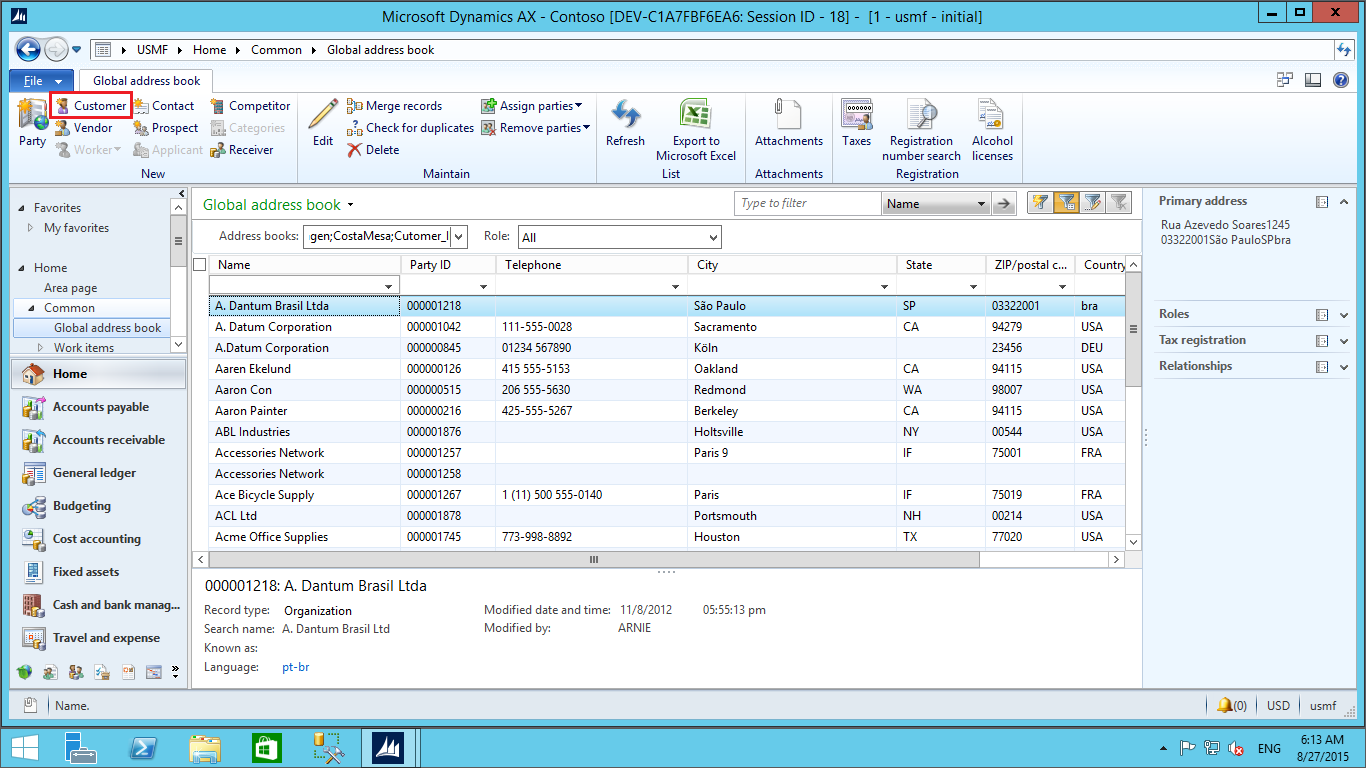The height and width of the screenshot is (768, 1366).
Task: Expand the My favorites tree node
Action: coord(31,228)
